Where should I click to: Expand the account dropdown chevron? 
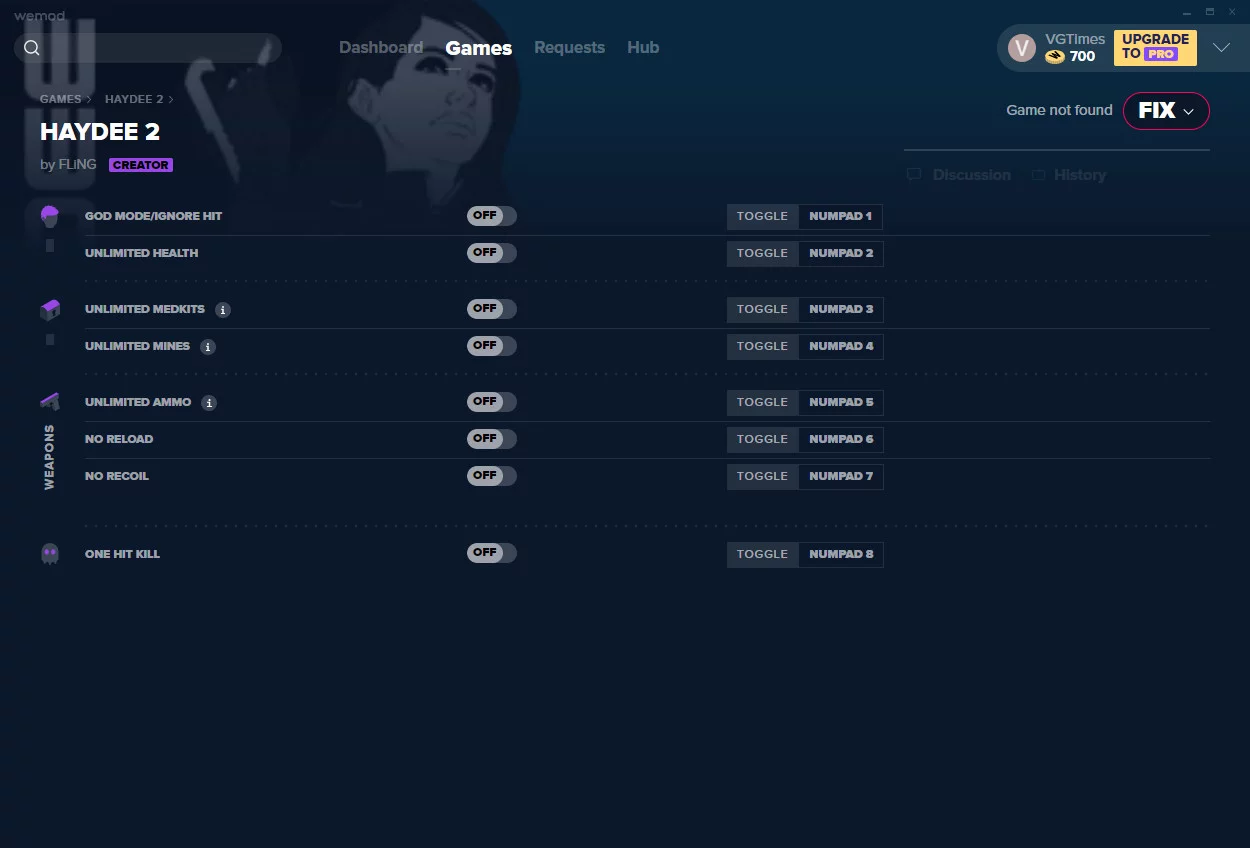[x=1221, y=48]
